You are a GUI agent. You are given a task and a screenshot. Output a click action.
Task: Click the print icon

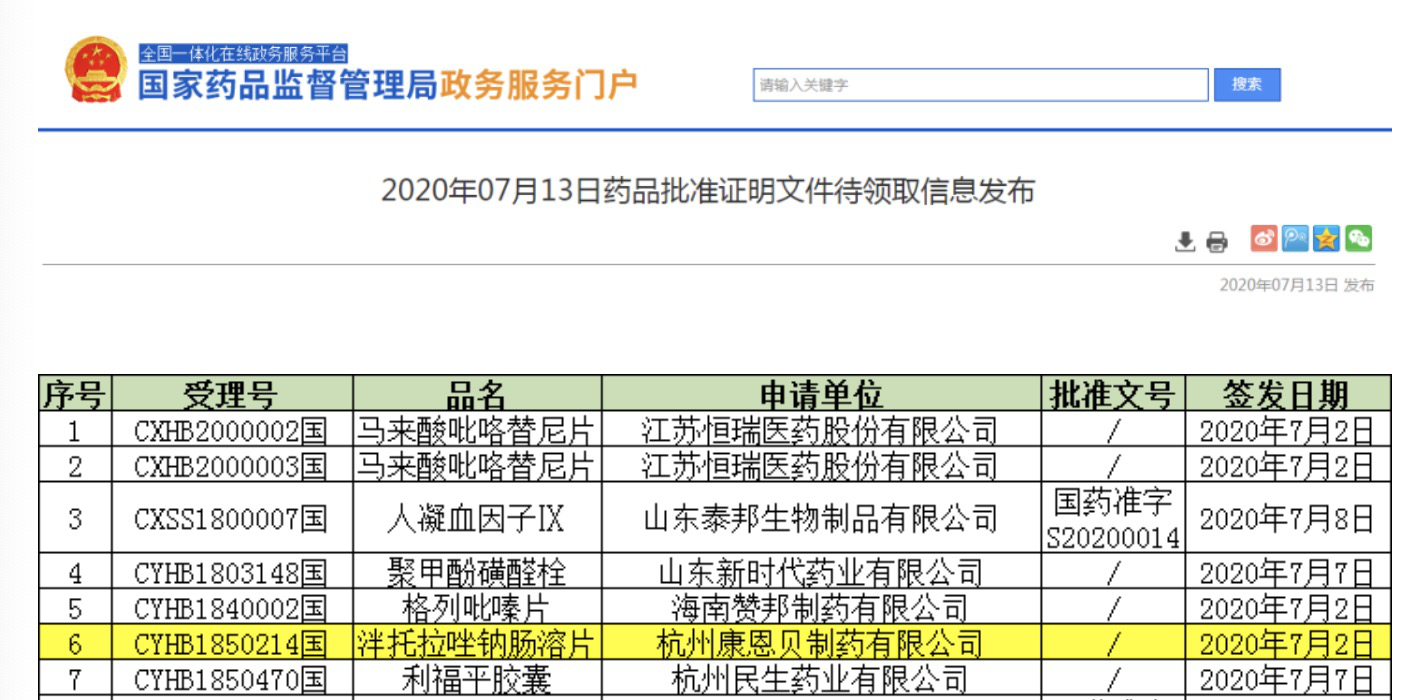click(1216, 241)
